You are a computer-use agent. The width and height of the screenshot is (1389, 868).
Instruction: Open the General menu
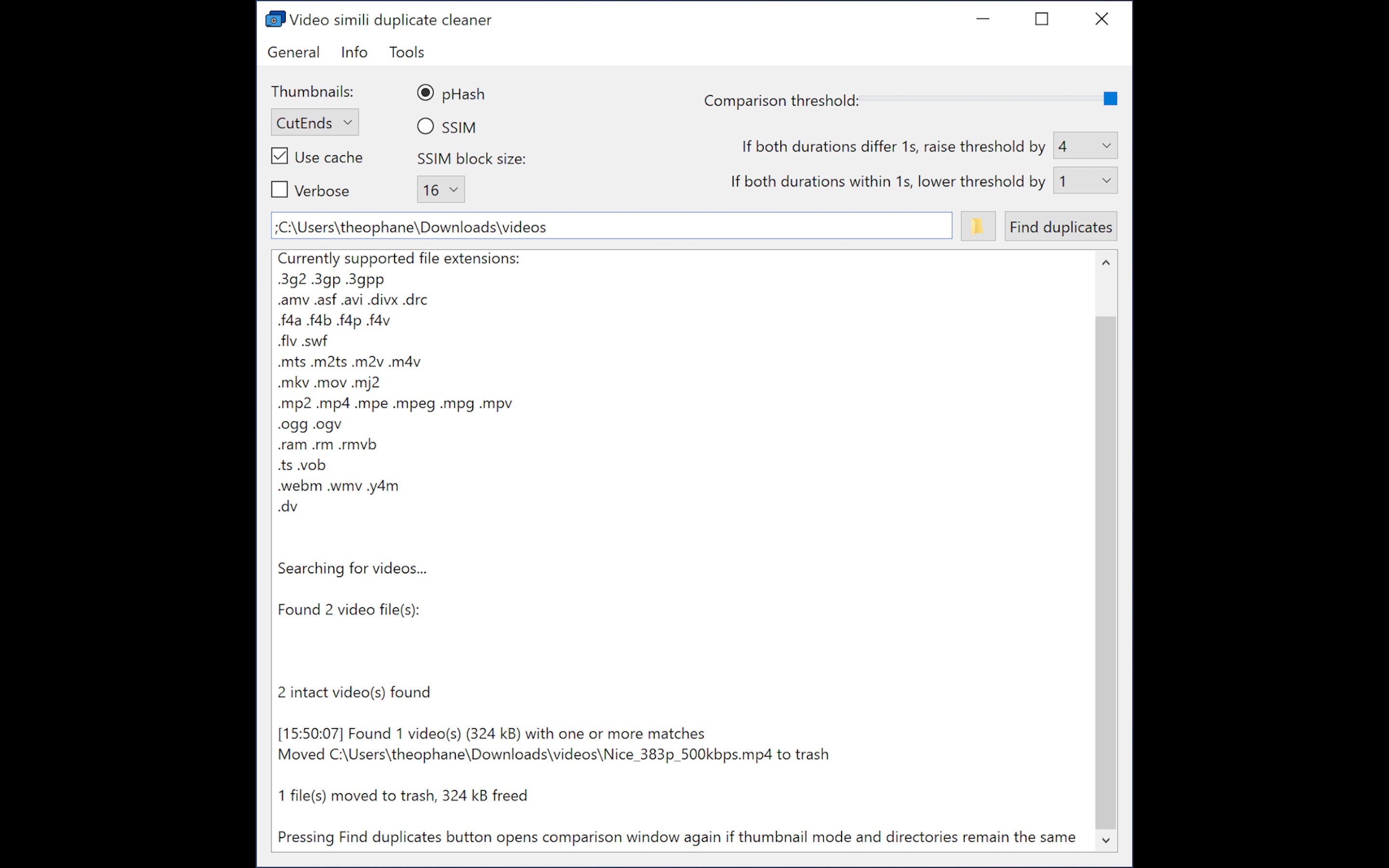[x=293, y=52]
